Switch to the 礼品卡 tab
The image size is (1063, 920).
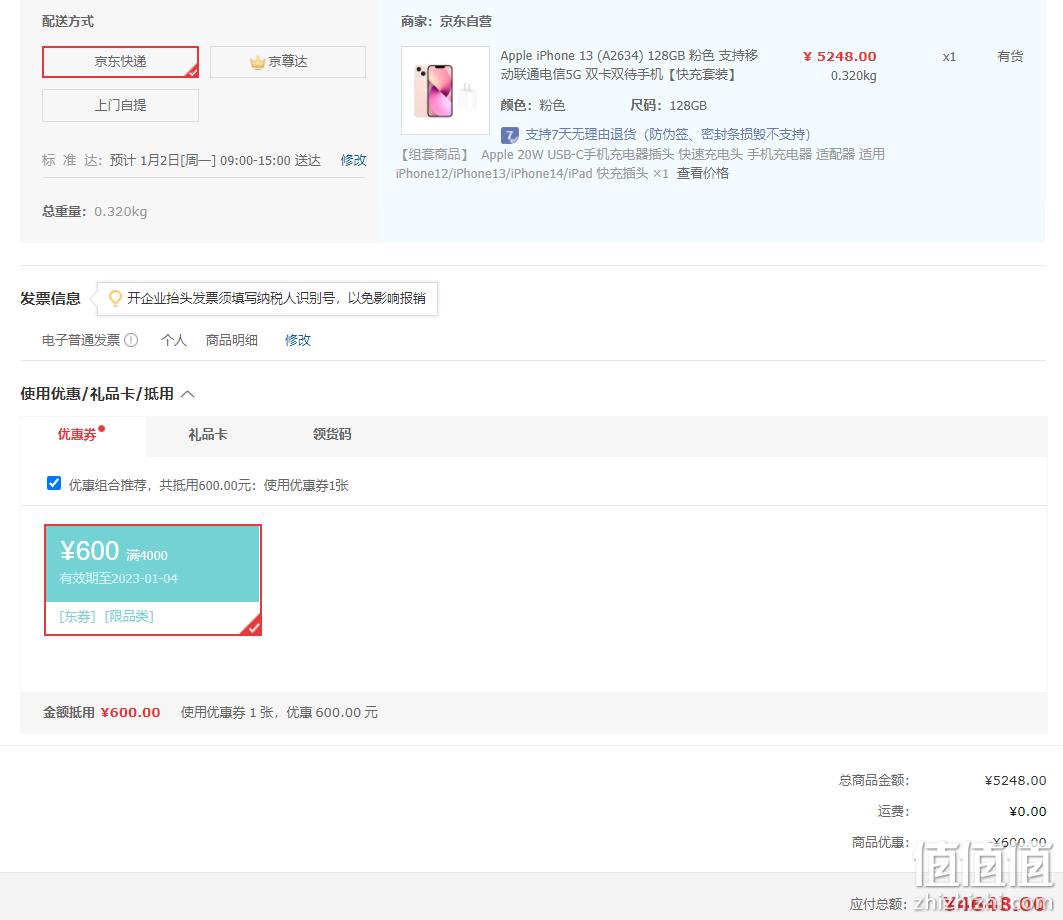[x=207, y=435]
